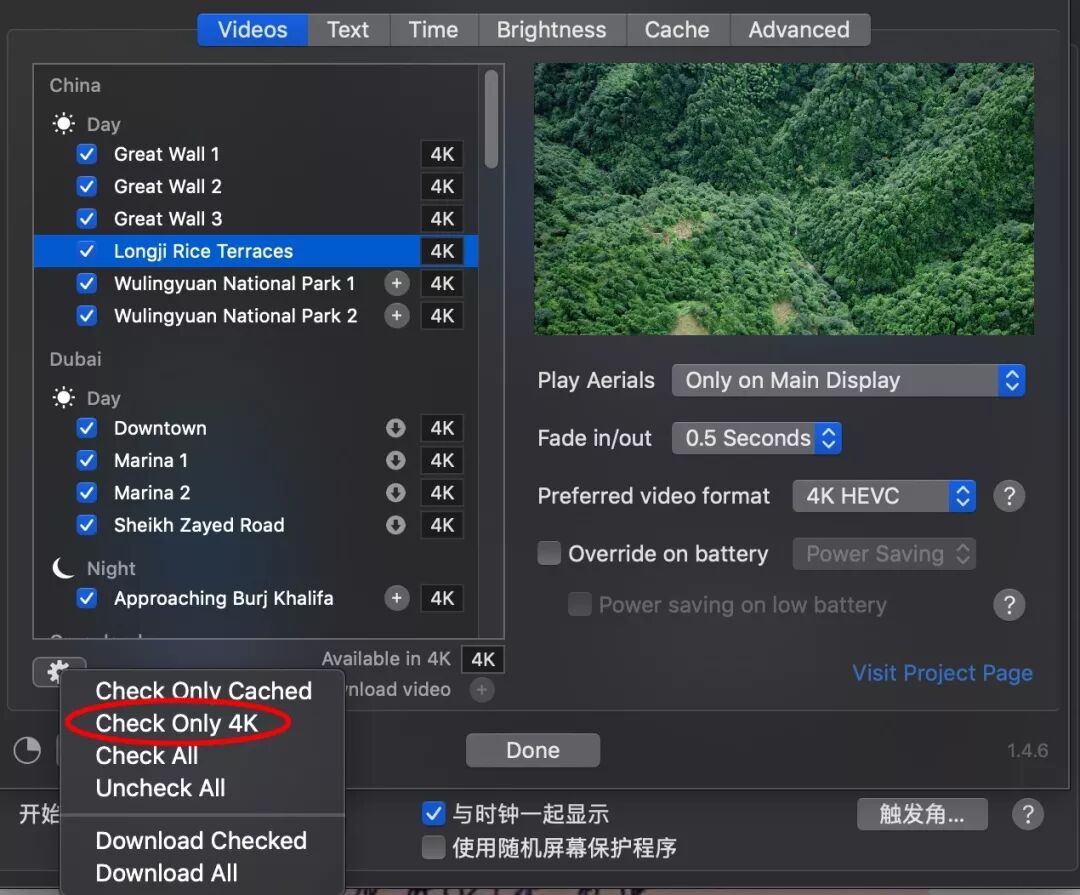Click the plus icon beside Approaching Burj Khalifa

396,598
